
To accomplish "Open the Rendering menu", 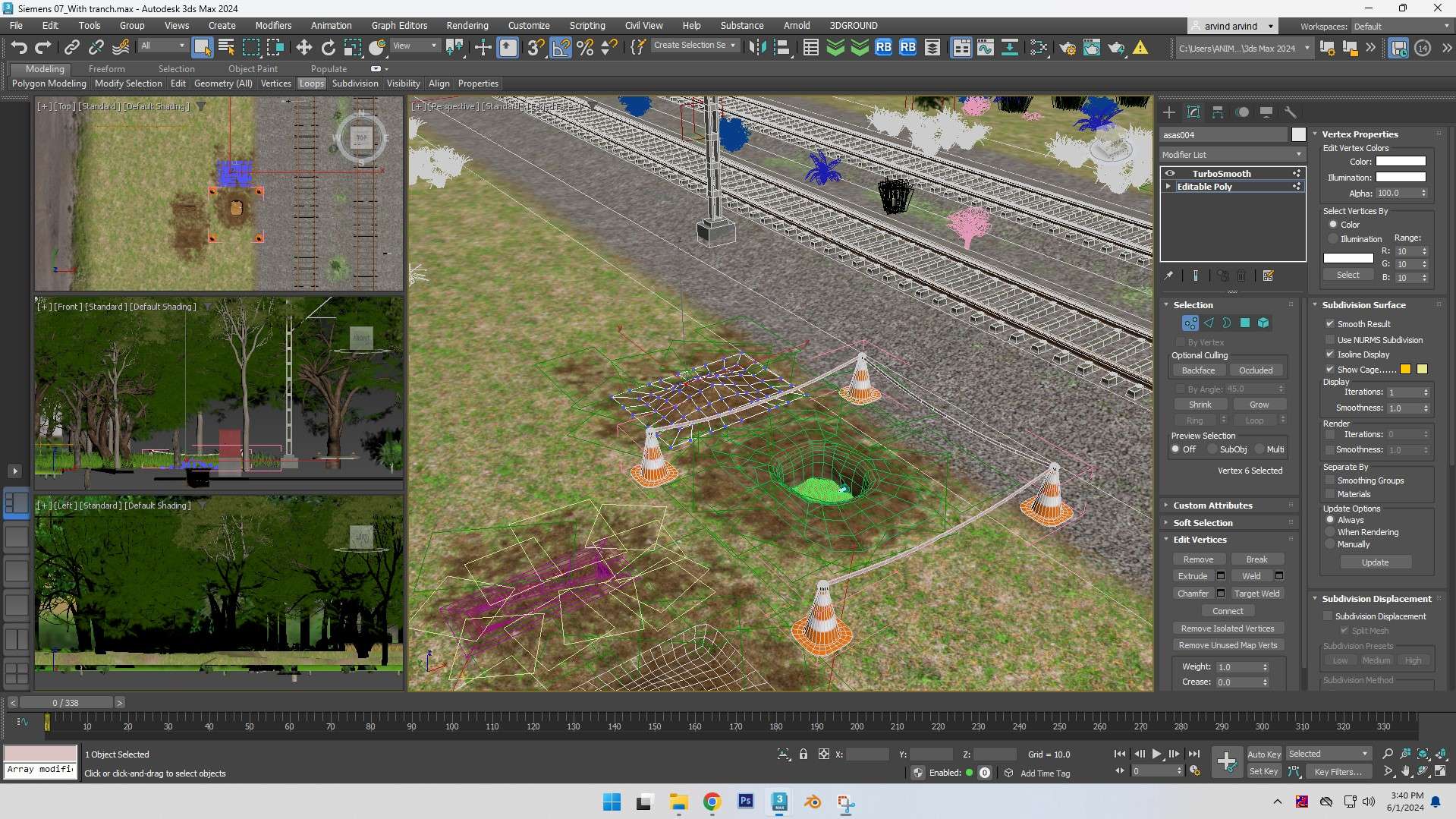I will pyautogui.click(x=467, y=25).
